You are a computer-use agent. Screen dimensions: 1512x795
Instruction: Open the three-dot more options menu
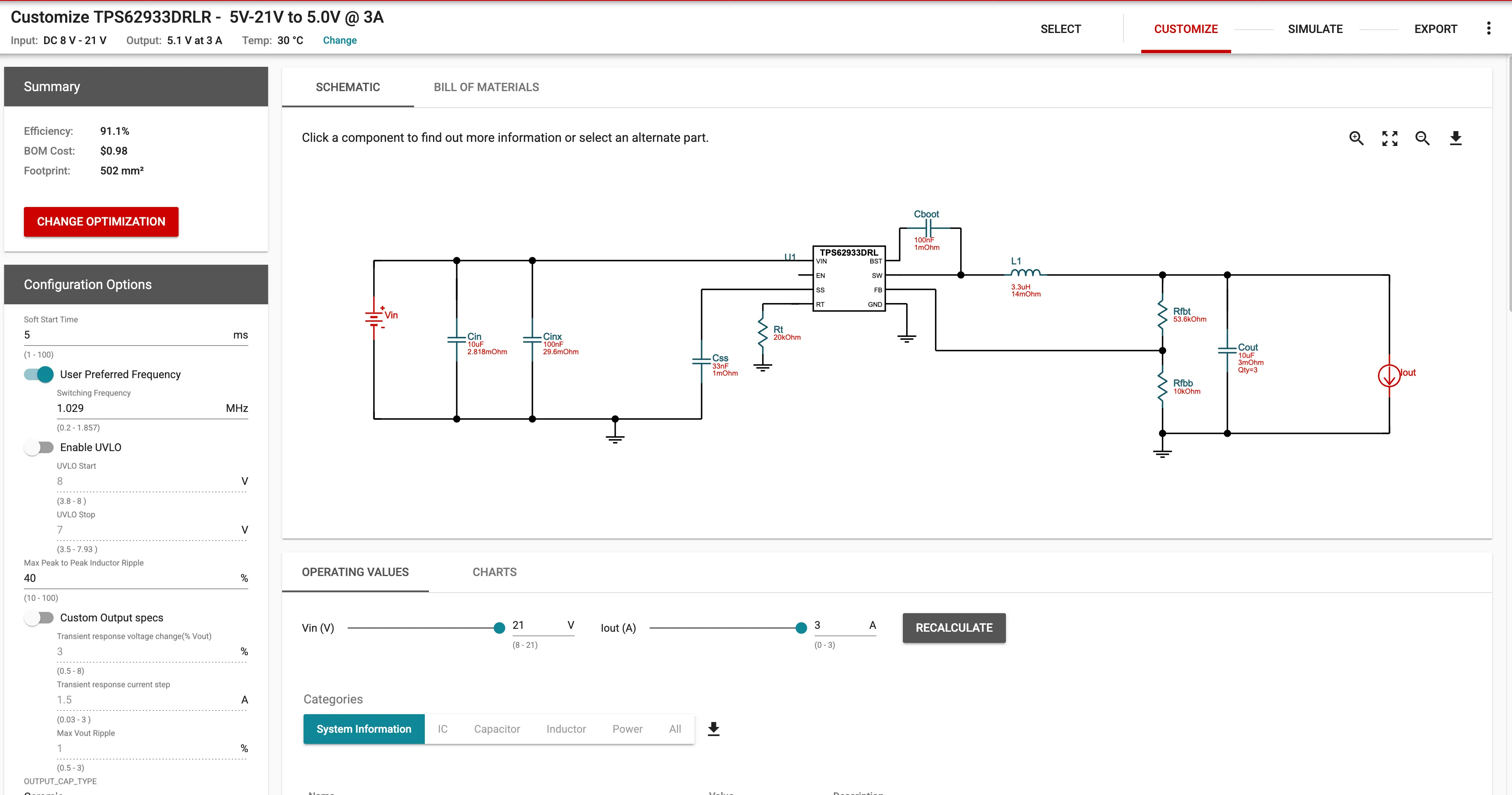(1488, 28)
